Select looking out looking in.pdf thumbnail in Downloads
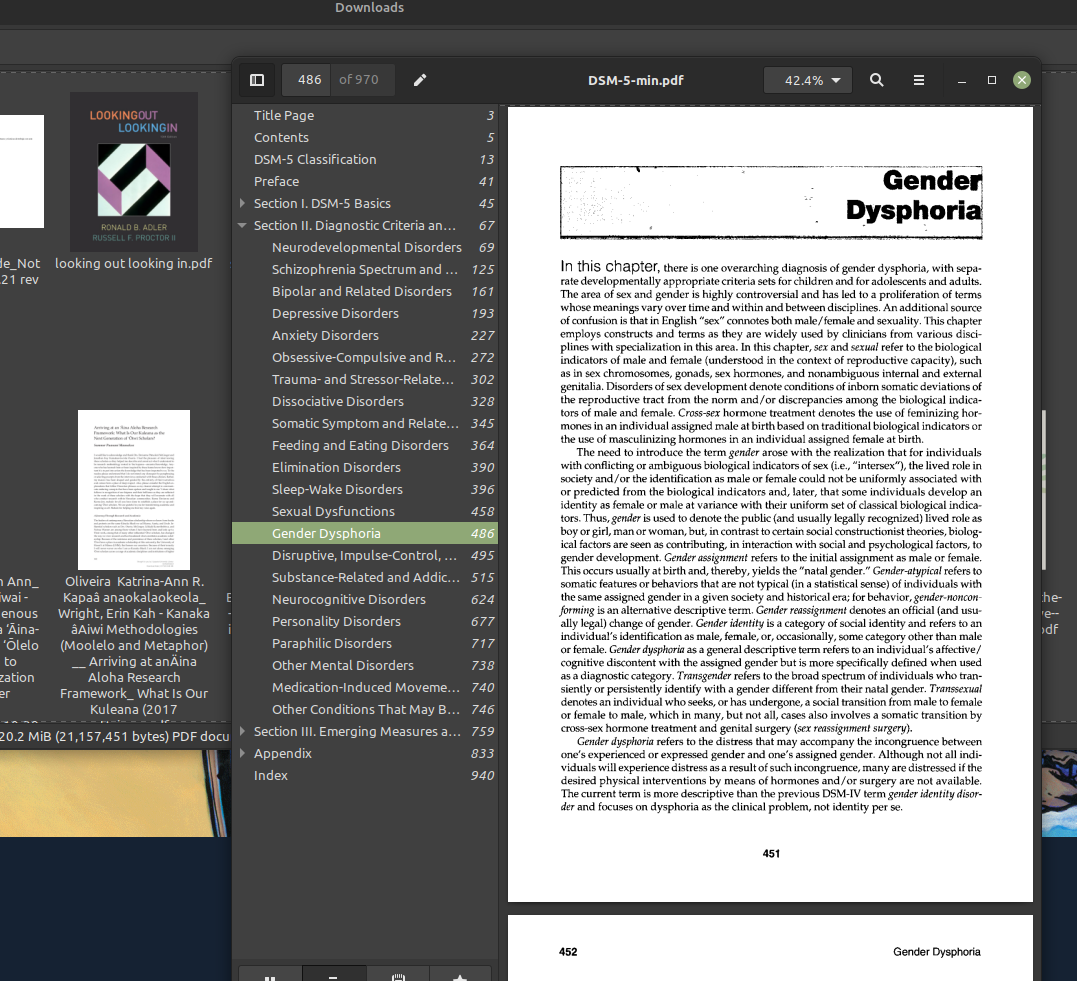Image resolution: width=1077 pixels, height=981 pixels. pyautogui.click(x=134, y=172)
